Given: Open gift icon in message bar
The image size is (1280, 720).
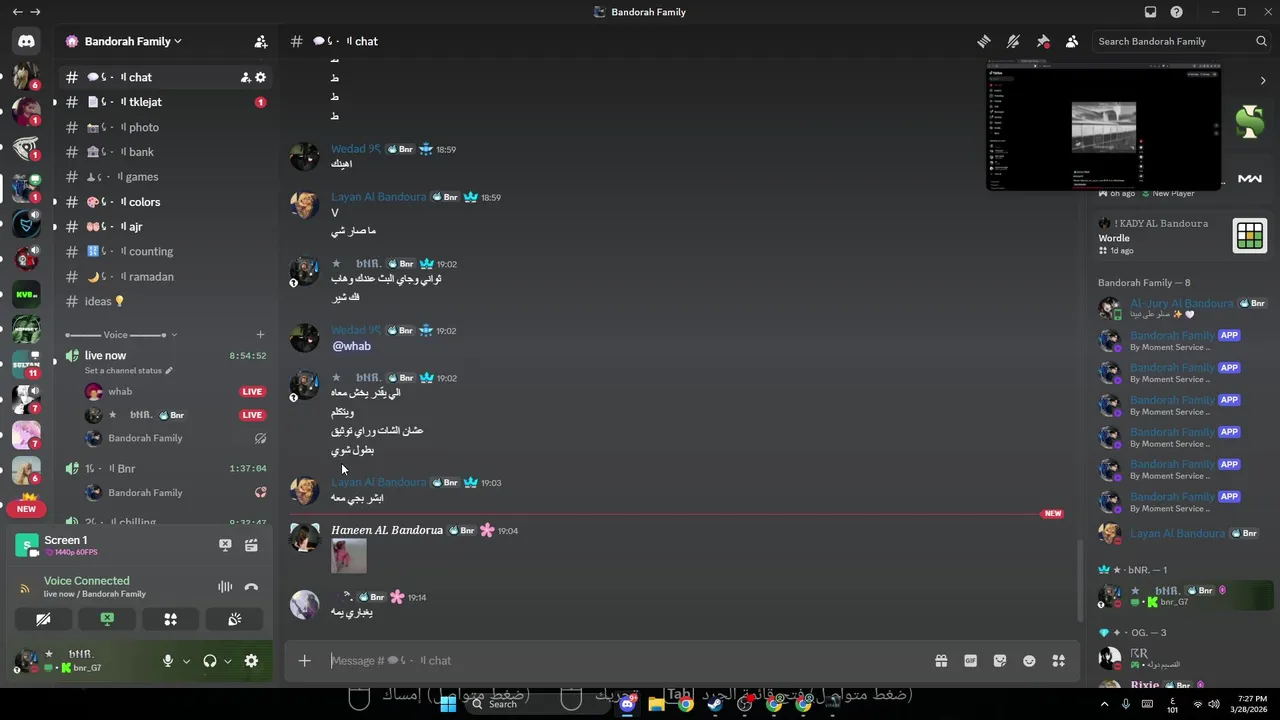Looking at the screenshot, I should coord(941,660).
